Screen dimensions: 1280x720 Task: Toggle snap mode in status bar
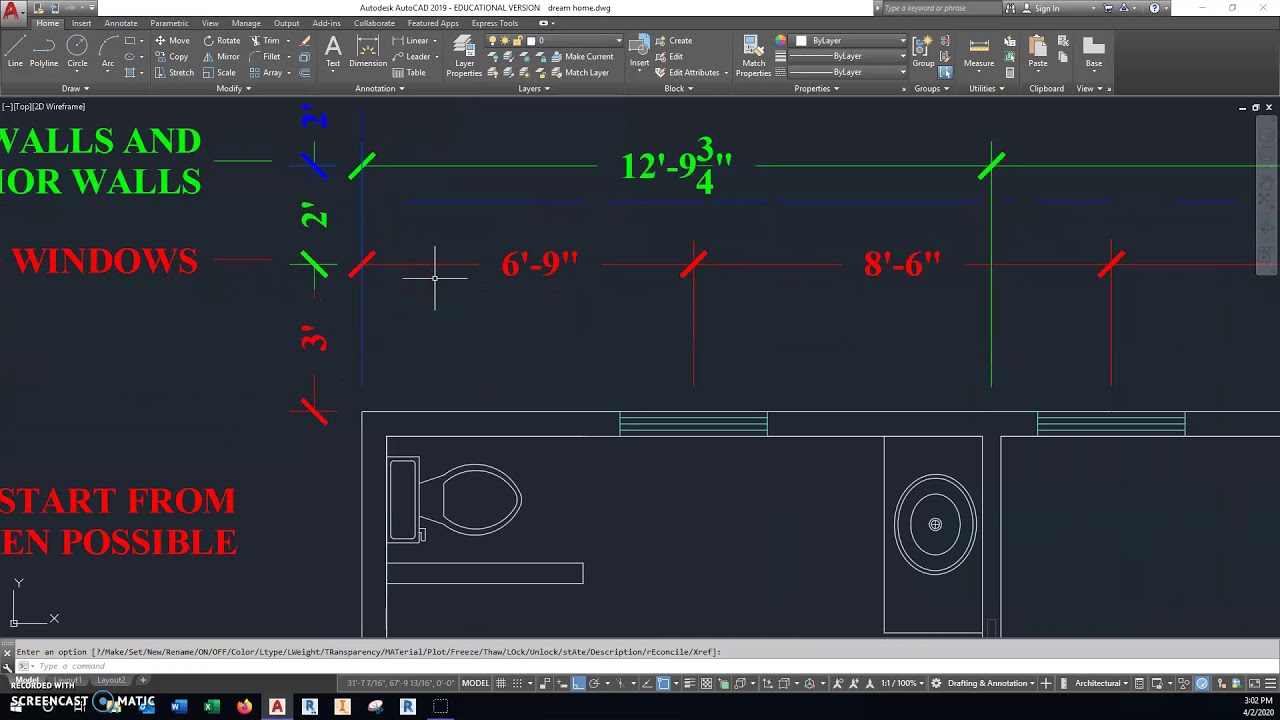click(x=519, y=684)
